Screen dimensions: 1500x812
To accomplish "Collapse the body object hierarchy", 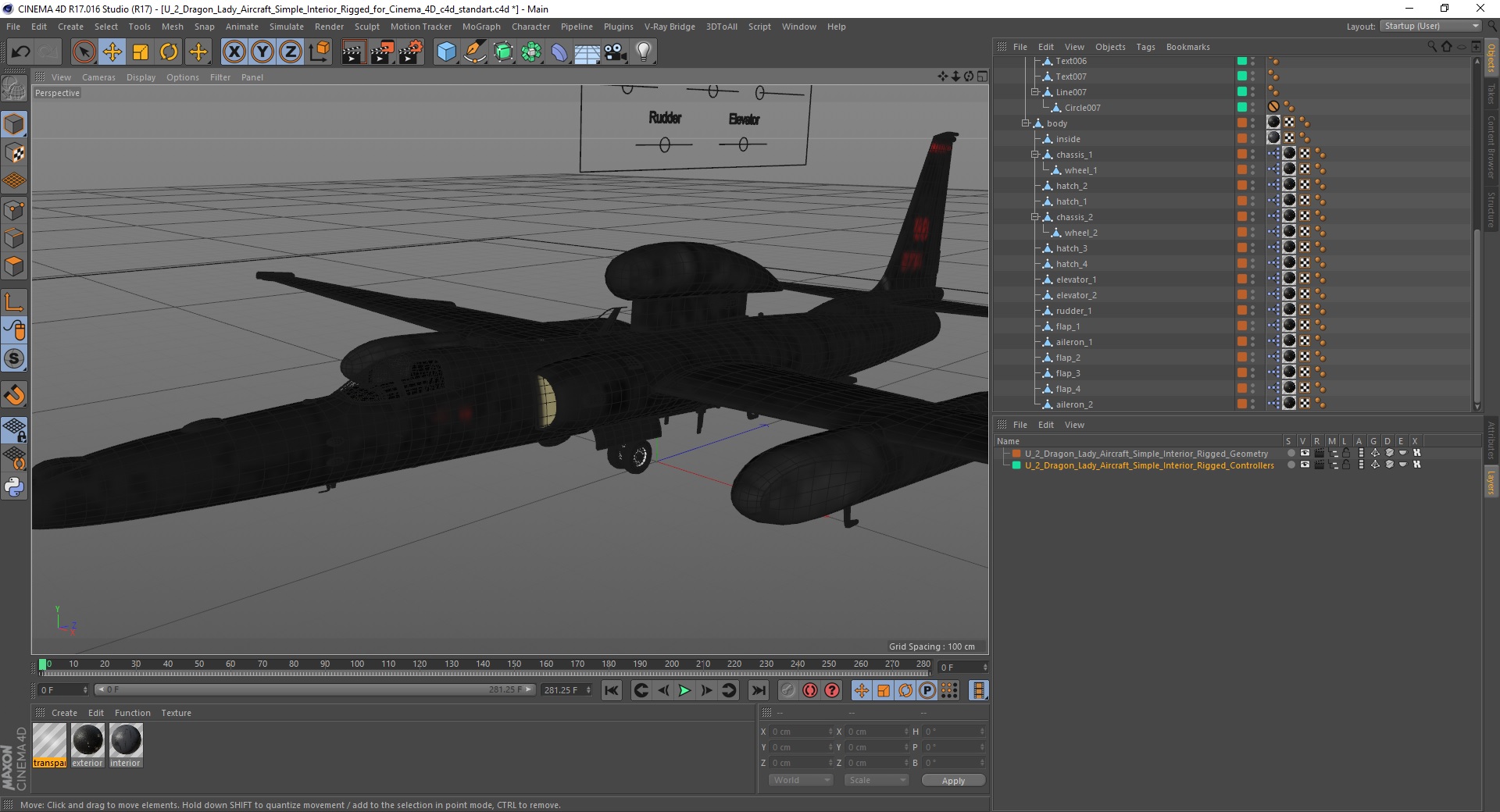I will [1025, 123].
